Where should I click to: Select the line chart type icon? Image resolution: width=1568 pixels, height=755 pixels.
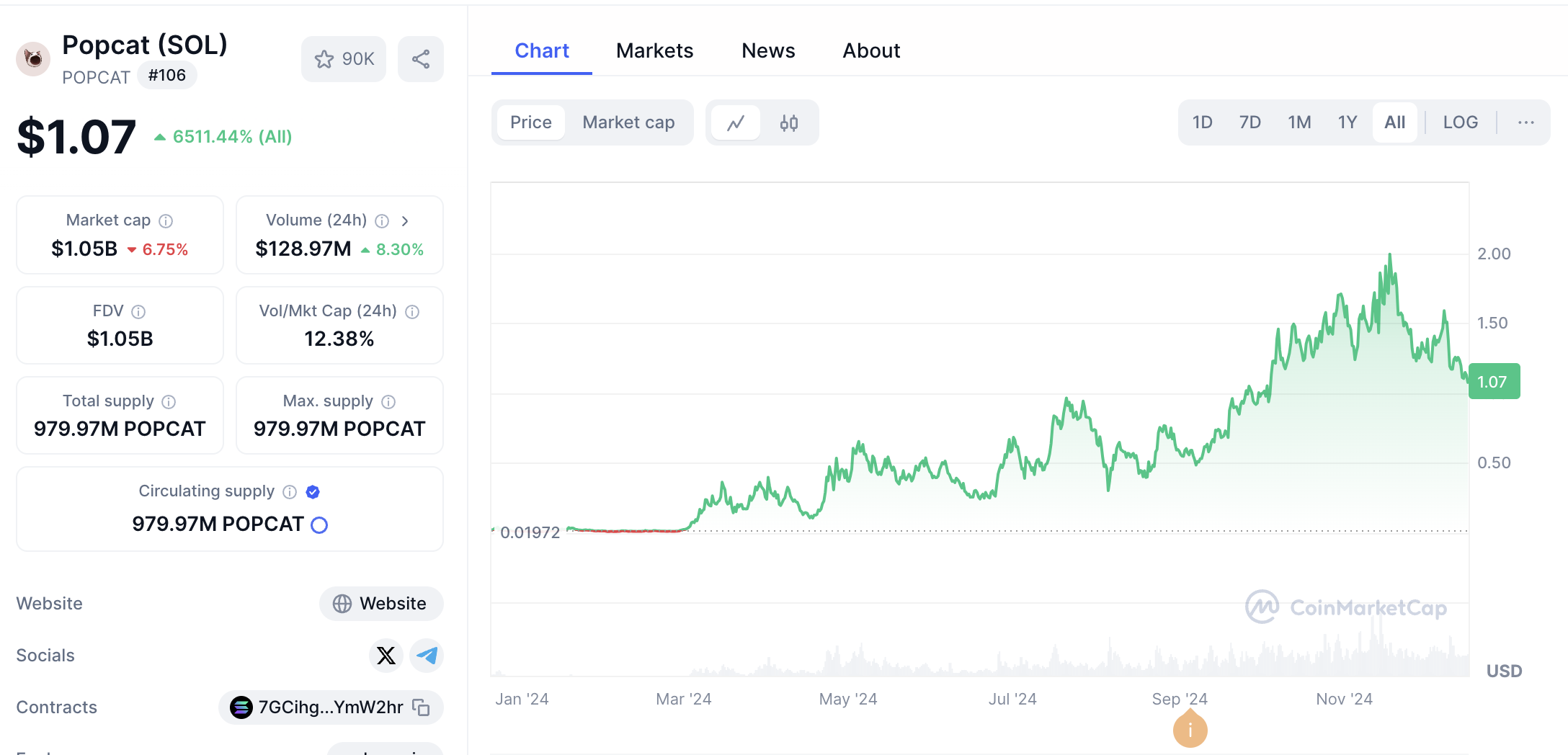736,122
